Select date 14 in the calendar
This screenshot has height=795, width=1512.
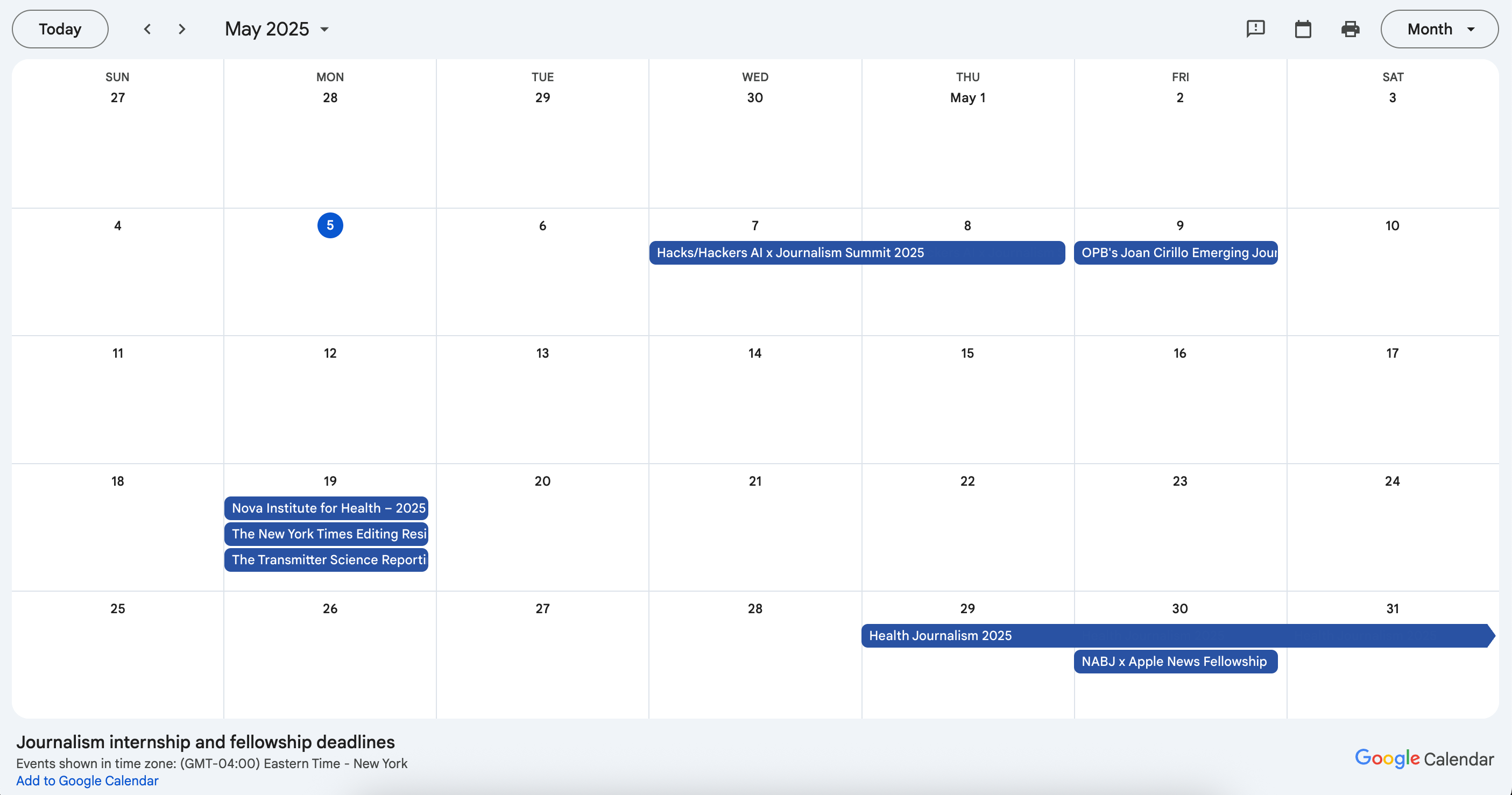pyautogui.click(x=755, y=353)
